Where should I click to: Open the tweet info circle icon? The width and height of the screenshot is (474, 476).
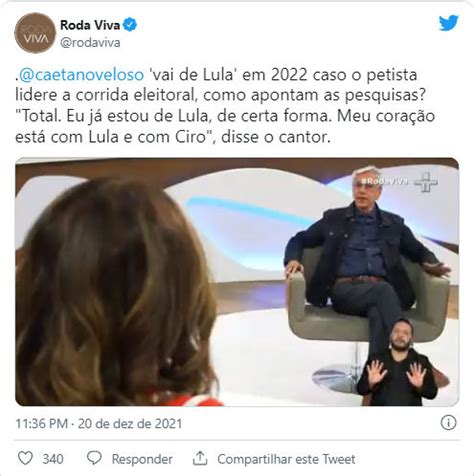pyautogui.click(x=448, y=423)
